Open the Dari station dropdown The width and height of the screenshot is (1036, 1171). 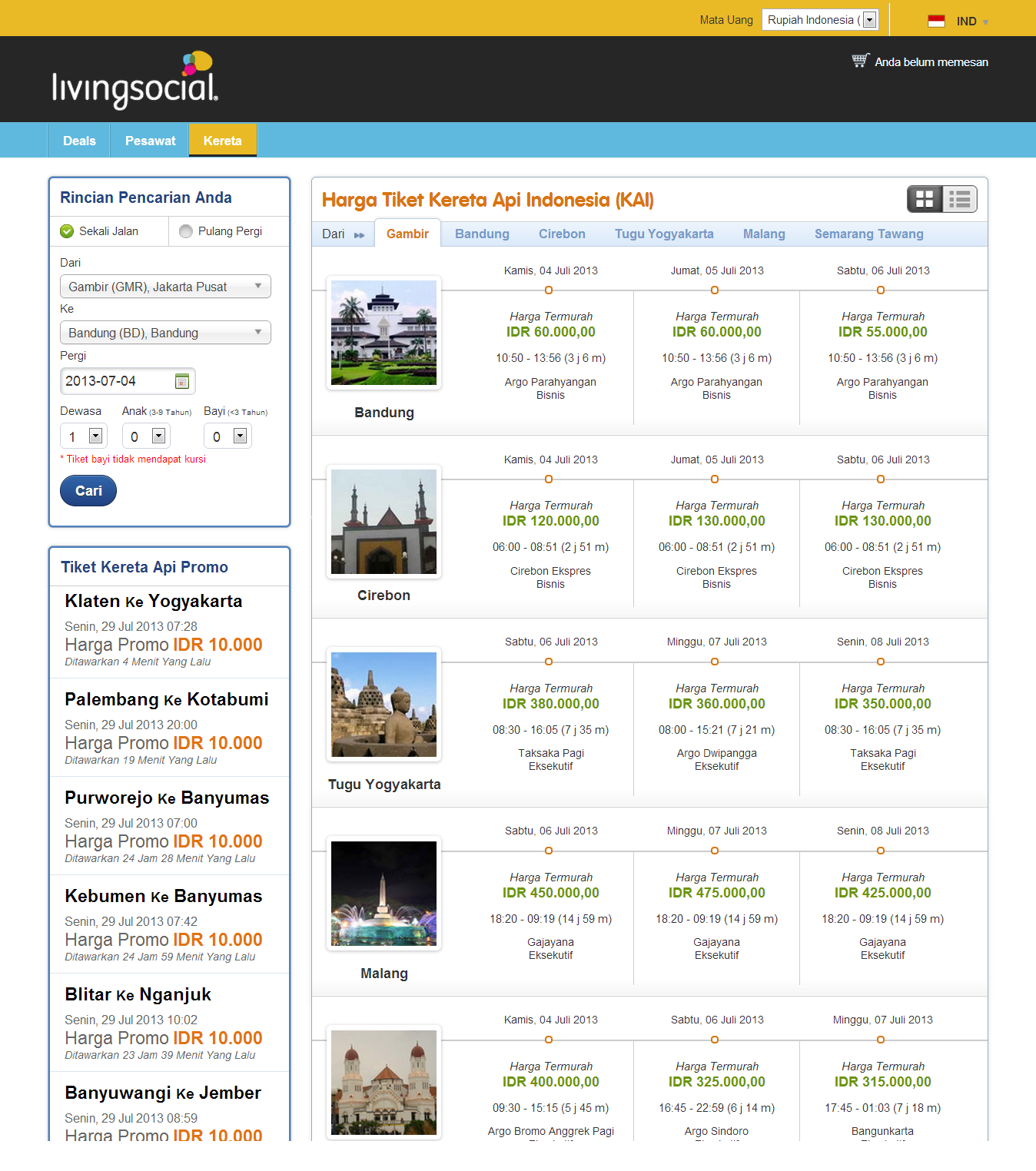pos(165,287)
